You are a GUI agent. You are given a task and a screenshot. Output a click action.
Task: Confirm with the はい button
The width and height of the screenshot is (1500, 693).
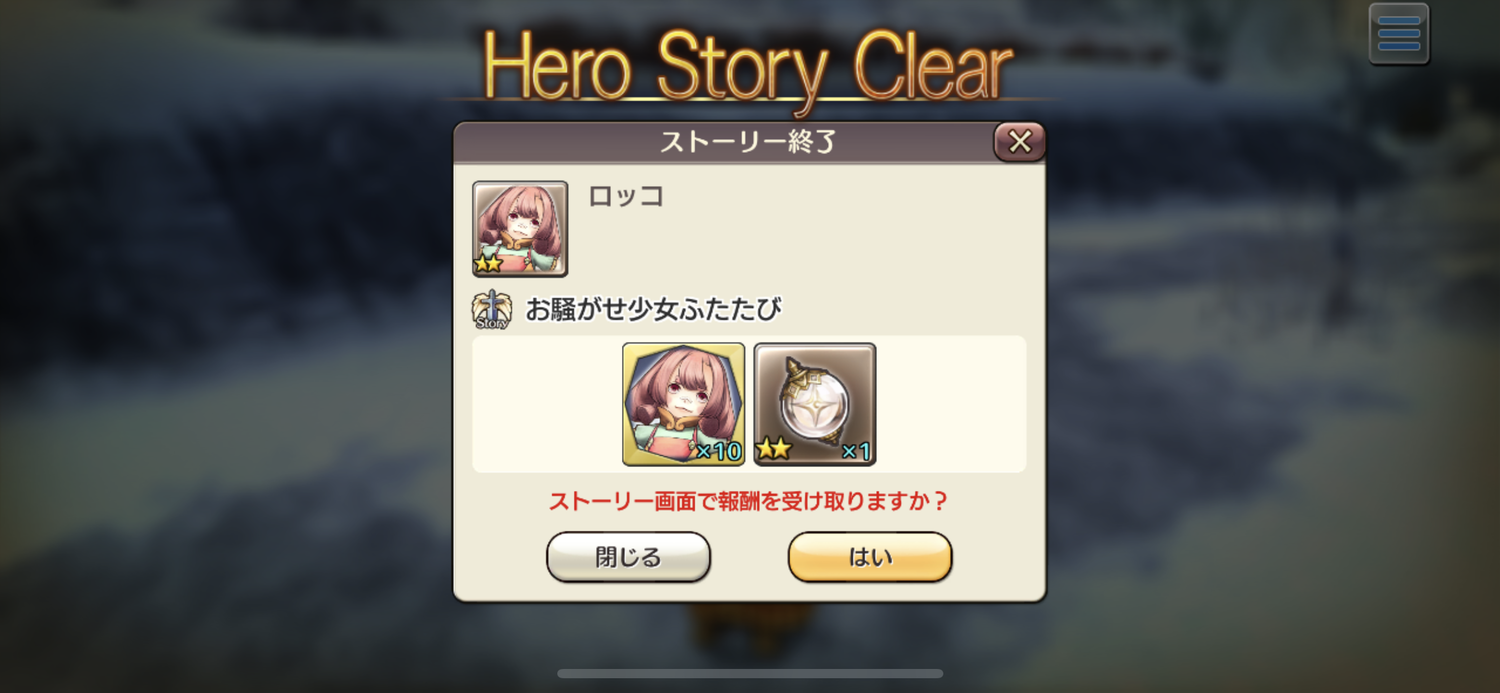(870, 557)
